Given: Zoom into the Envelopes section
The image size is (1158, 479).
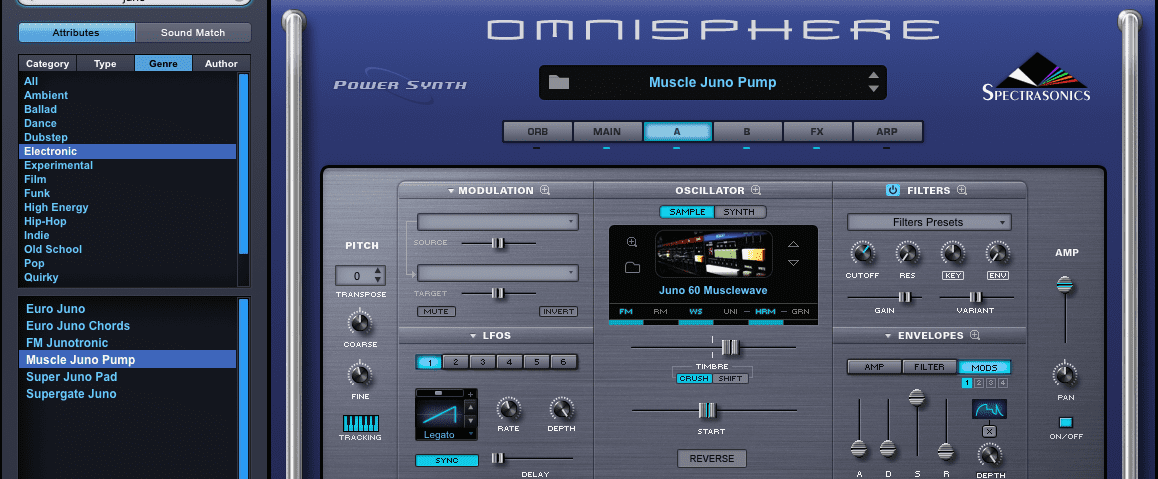Looking at the screenshot, I should [975, 335].
